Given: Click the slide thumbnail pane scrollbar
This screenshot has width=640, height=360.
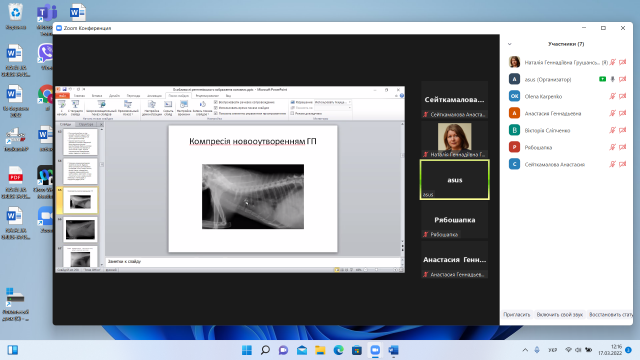Looking at the screenshot, I should pyautogui.click(x=102, y=196).
